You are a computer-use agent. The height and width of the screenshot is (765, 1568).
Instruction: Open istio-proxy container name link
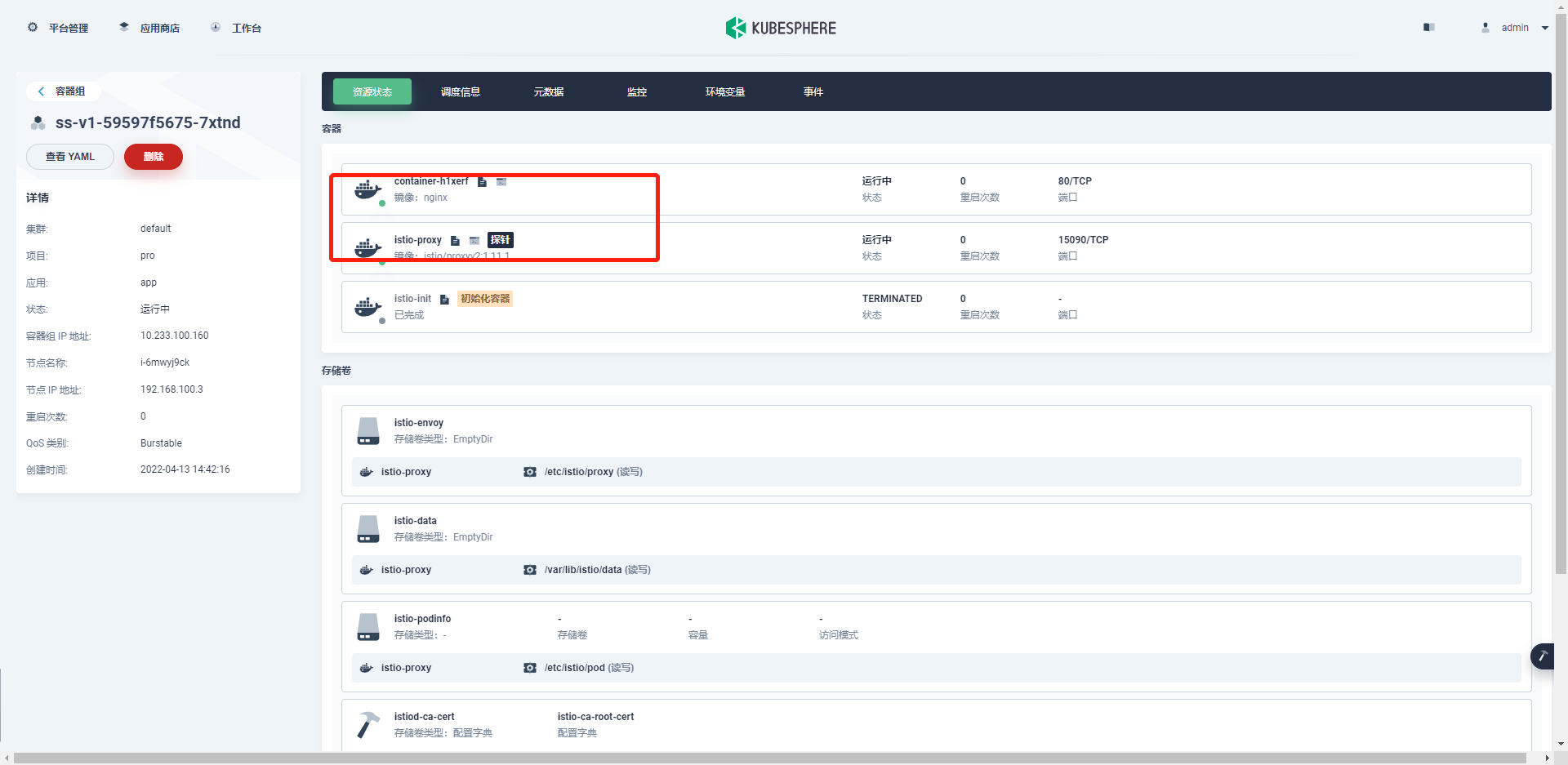(x=418, y=240)
